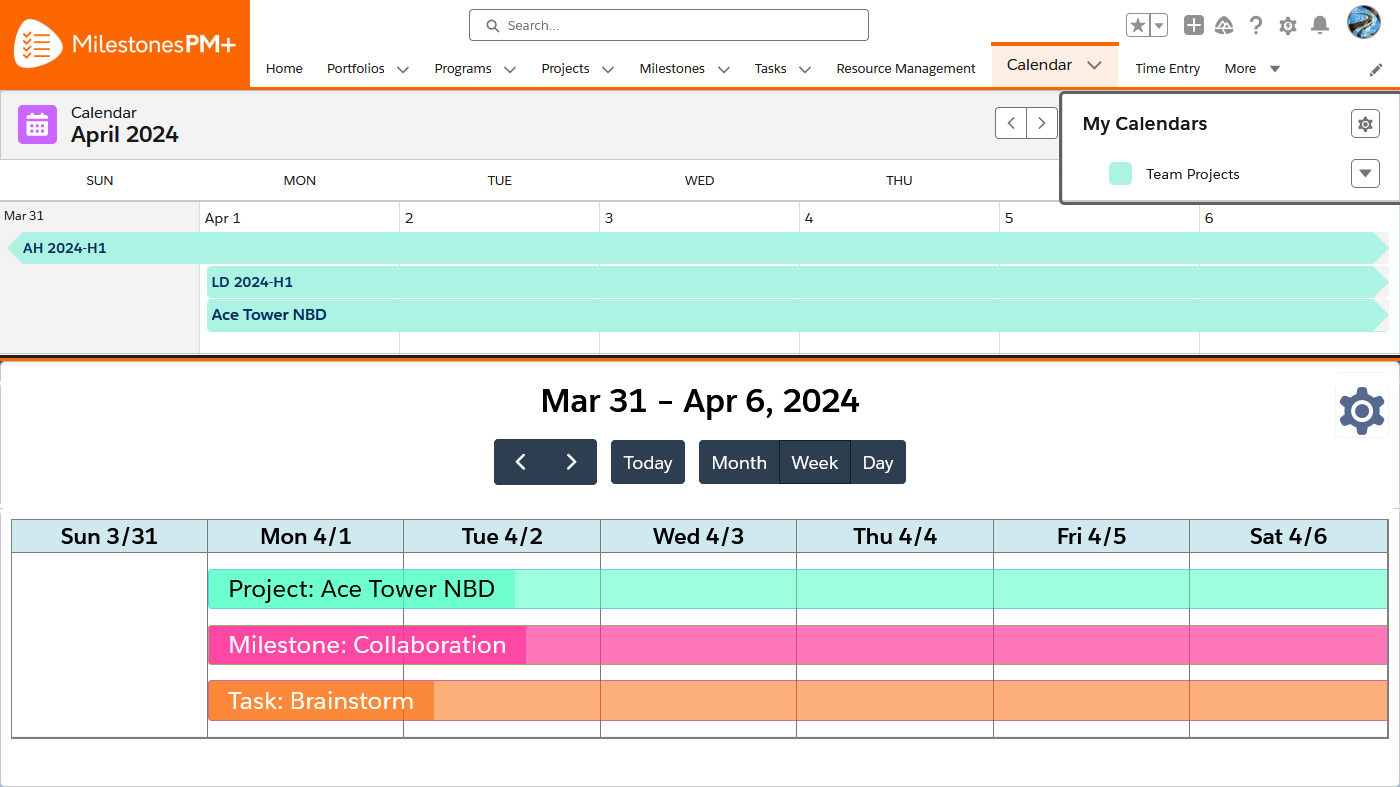Go to the Home tab
Image resolution: width=1400 pixels, height=787 pixels.
[x=284, y=68]
